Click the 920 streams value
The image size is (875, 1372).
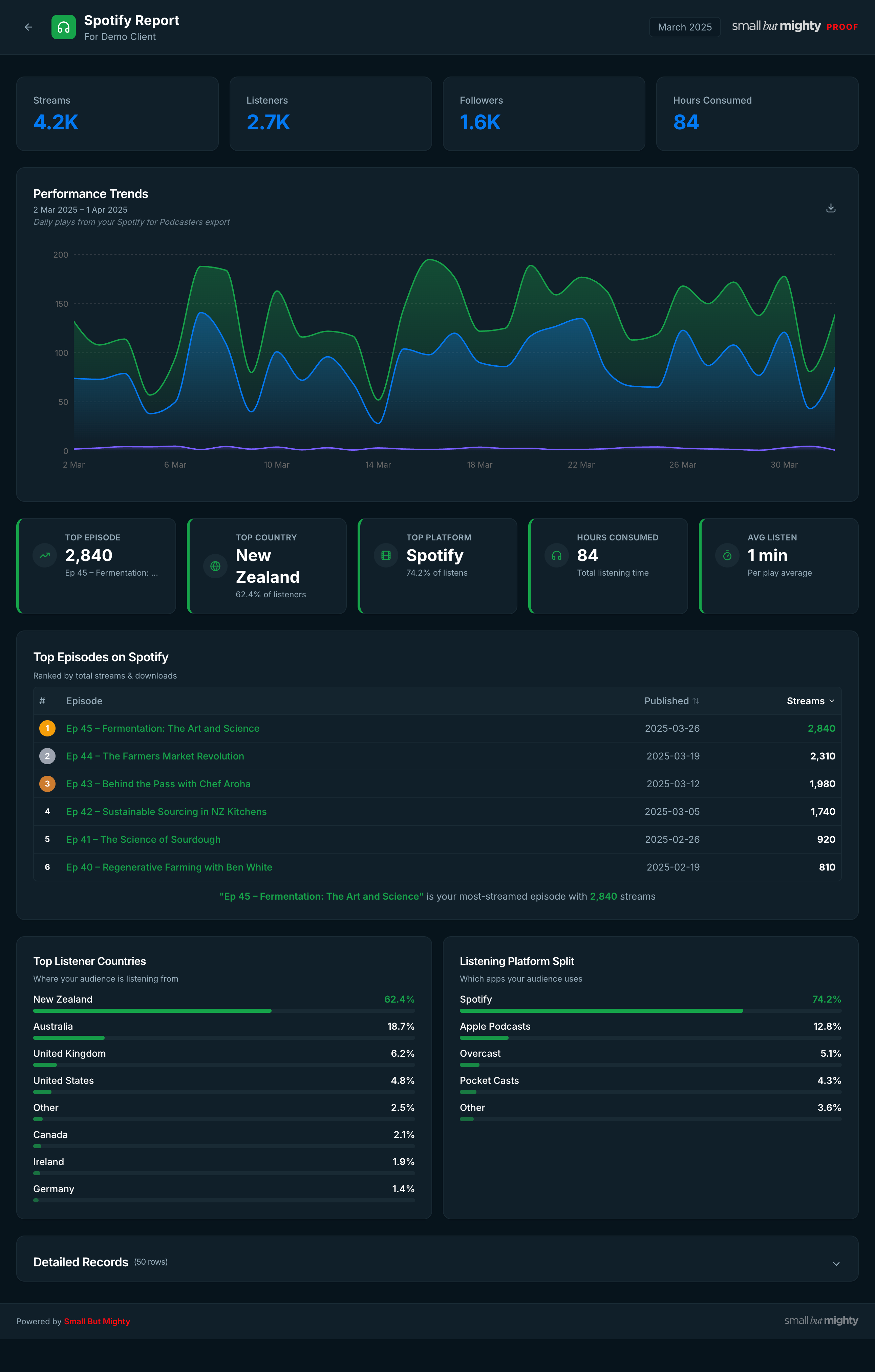click(x=826, y=839)
